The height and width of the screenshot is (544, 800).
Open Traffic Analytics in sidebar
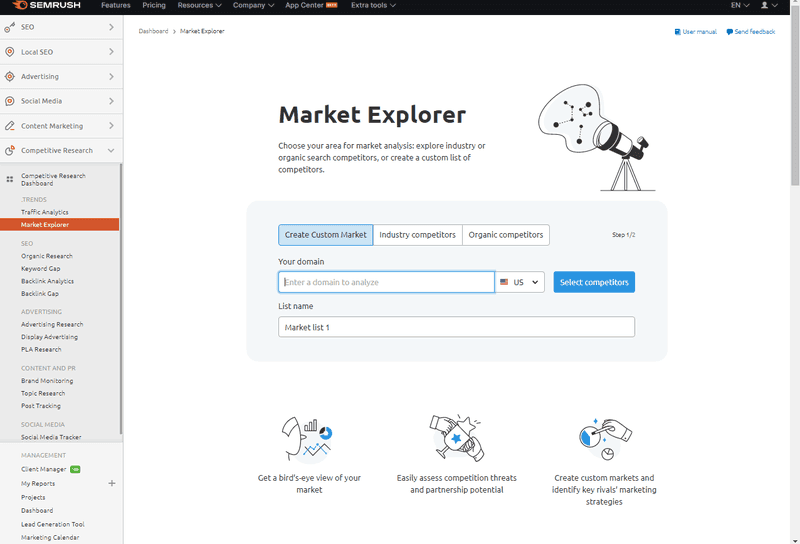point(45,212)
